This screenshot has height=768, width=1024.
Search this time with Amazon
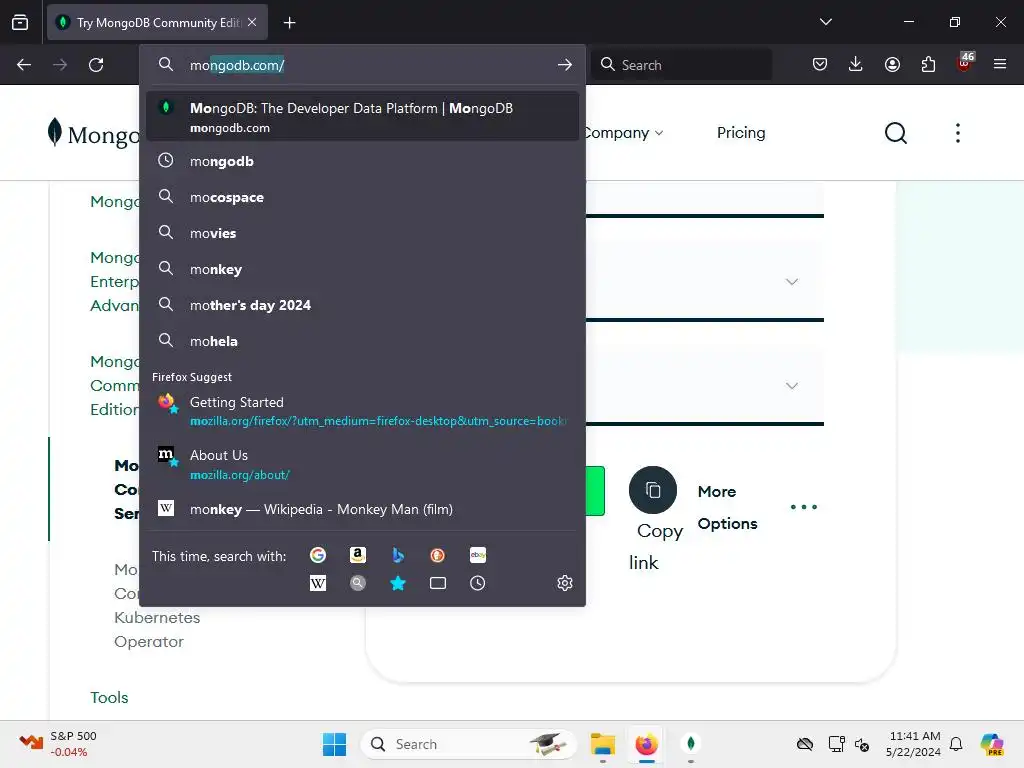[357, 555]
